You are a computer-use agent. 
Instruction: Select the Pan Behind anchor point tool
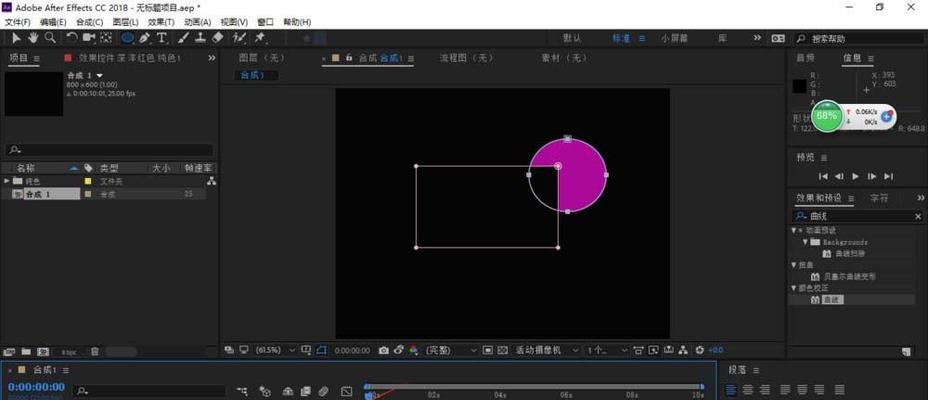click(x=106, y=38)
